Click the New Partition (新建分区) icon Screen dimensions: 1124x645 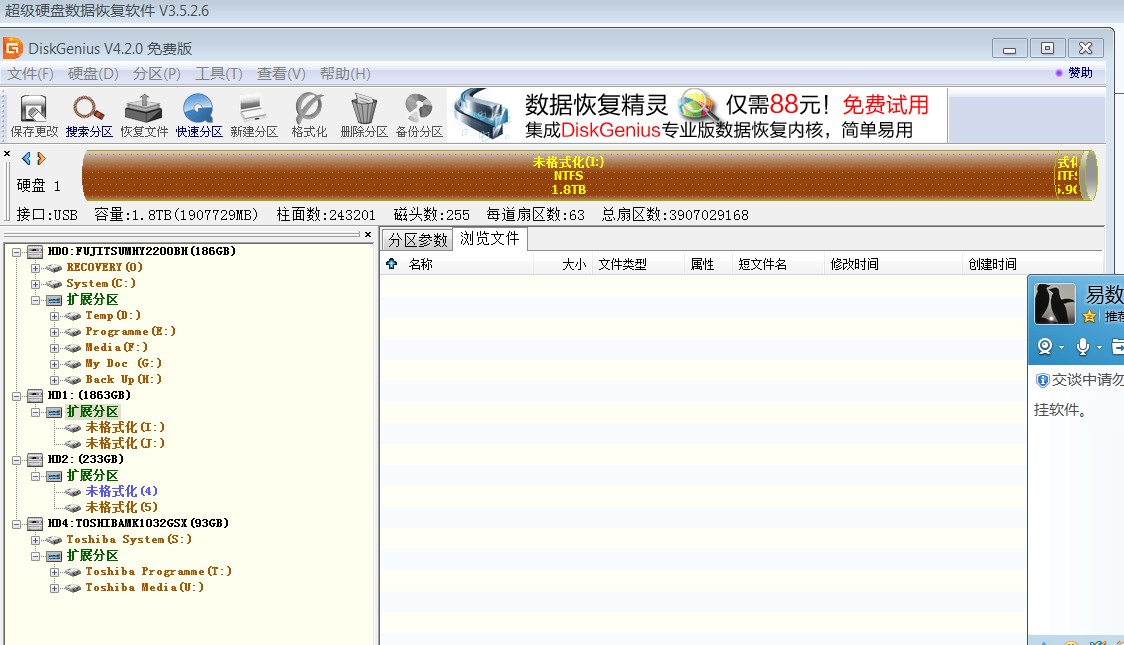click(x=254, y=115)
